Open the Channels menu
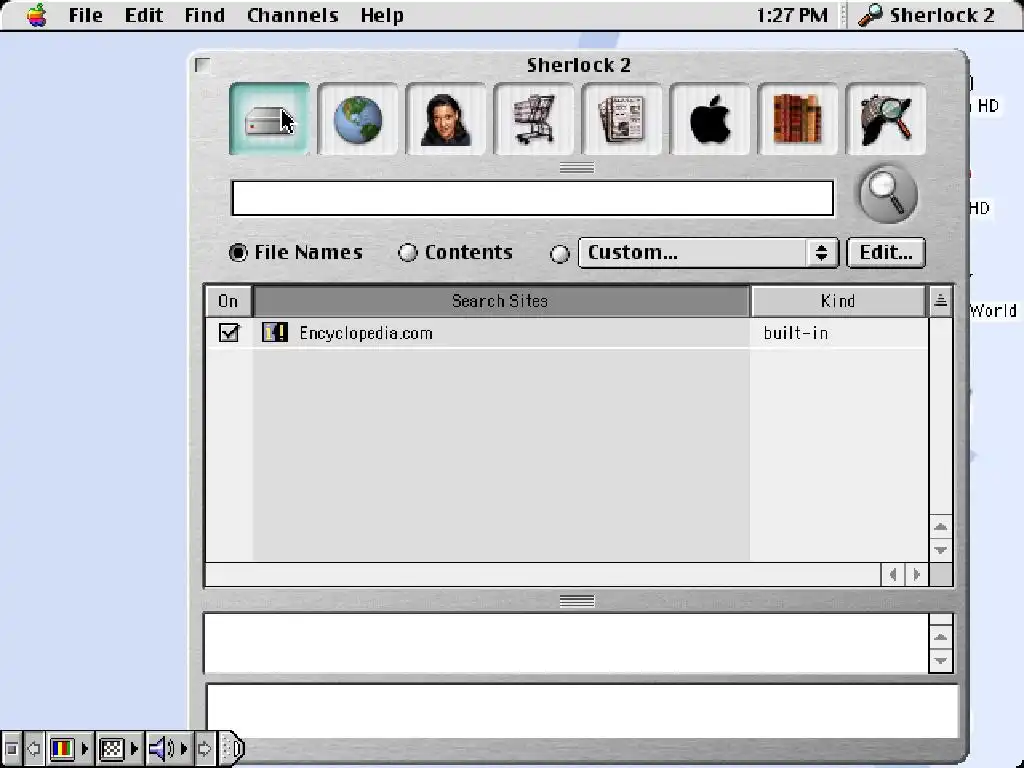The image size is (1024, 768). coord(293,15)
